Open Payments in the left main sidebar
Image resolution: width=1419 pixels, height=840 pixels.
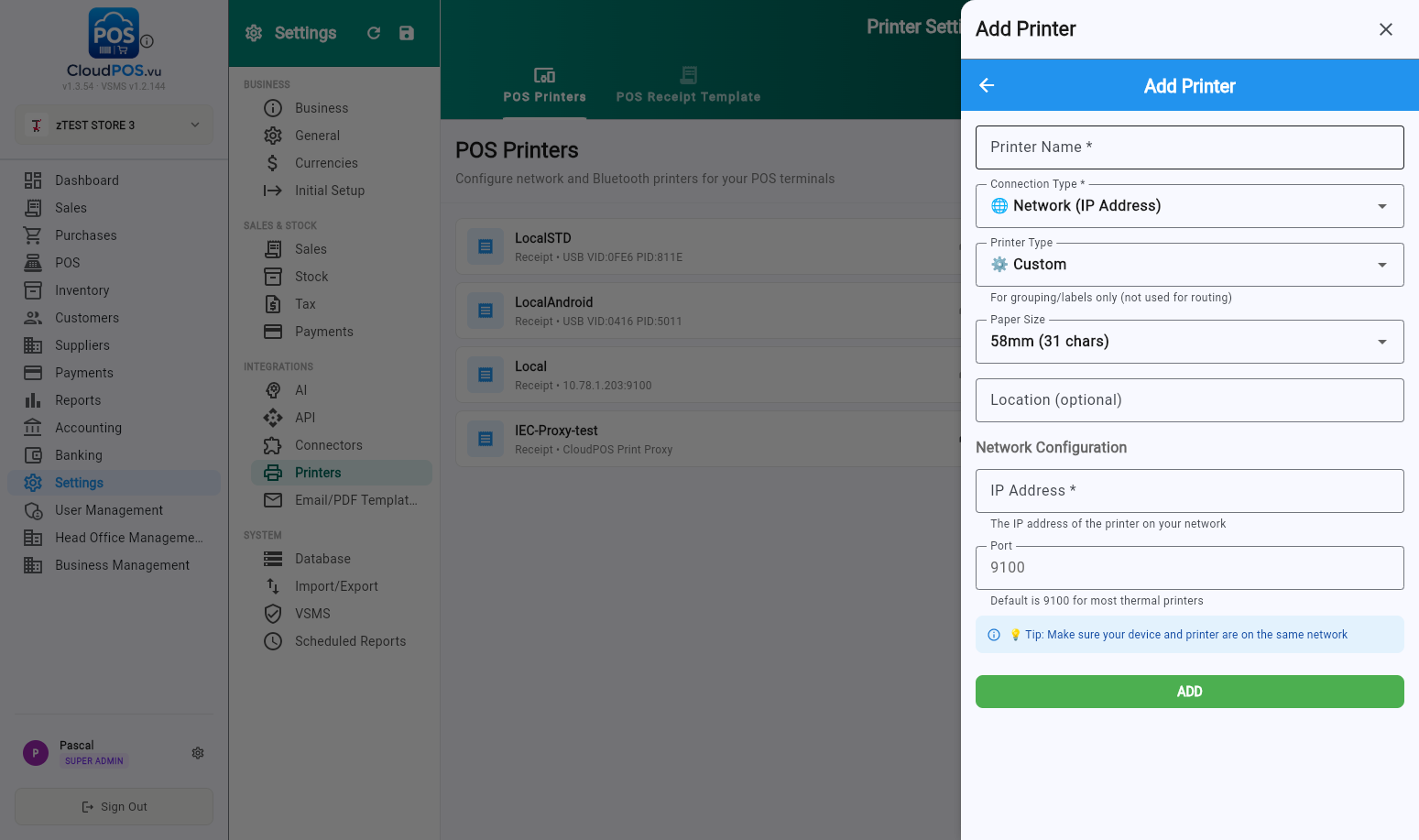[114, 373]
